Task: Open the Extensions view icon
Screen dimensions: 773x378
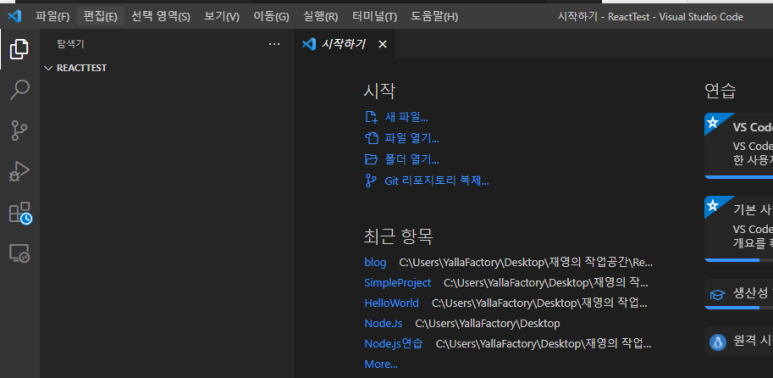Action: click(20, 213)
